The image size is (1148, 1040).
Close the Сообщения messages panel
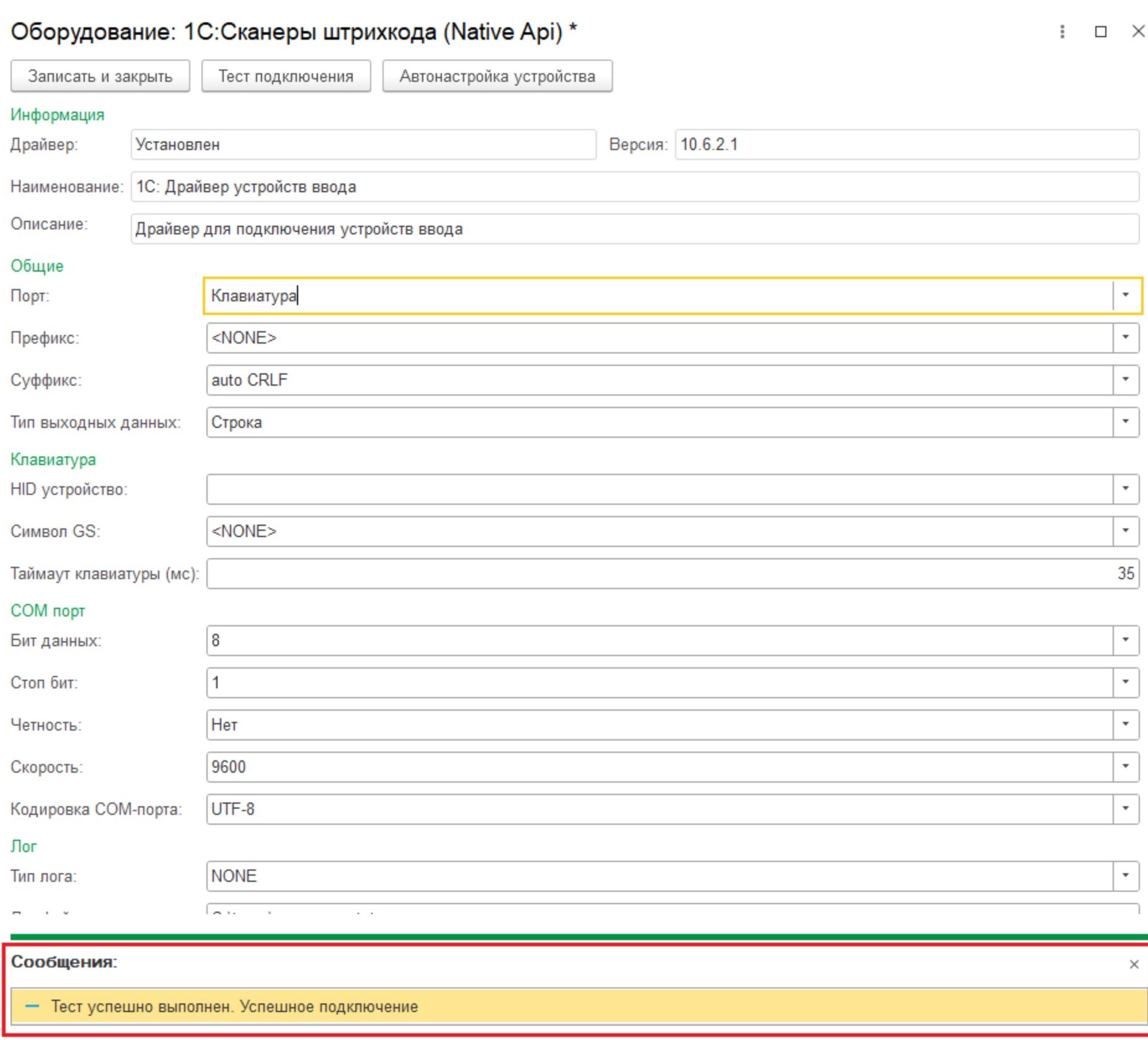[1134, 964]
